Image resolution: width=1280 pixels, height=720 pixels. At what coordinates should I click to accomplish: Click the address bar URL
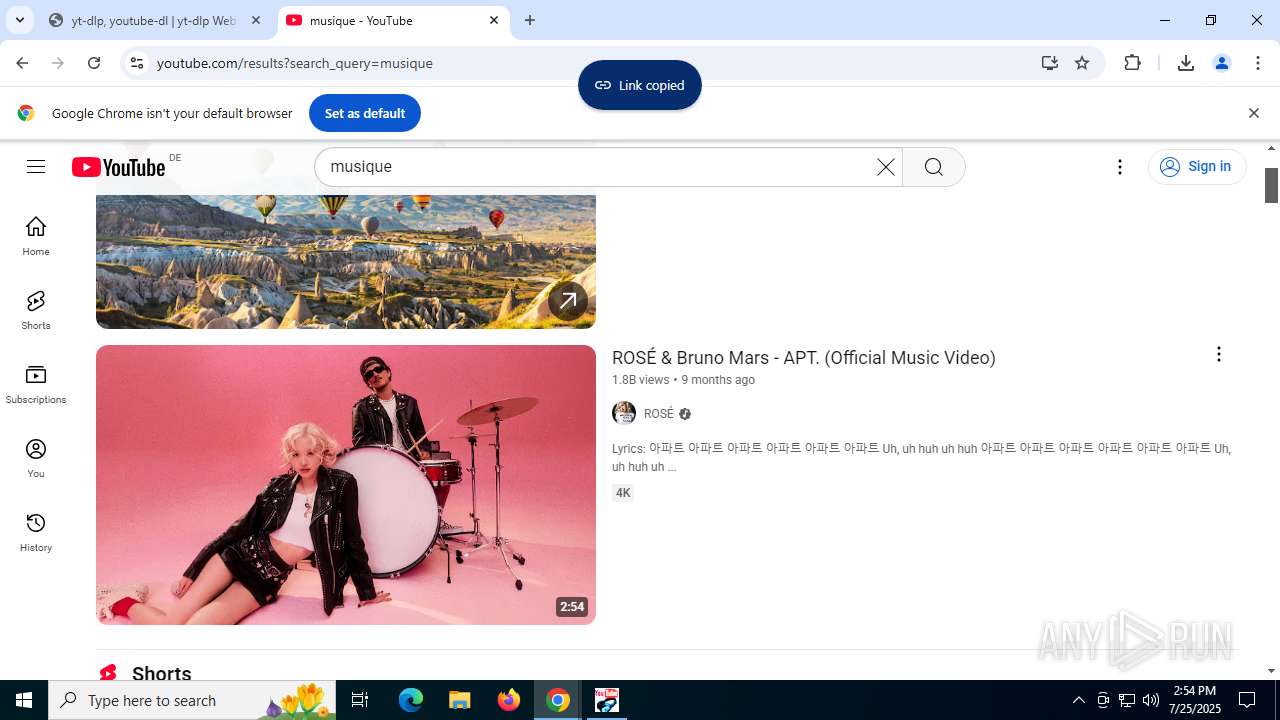[295, 63]
